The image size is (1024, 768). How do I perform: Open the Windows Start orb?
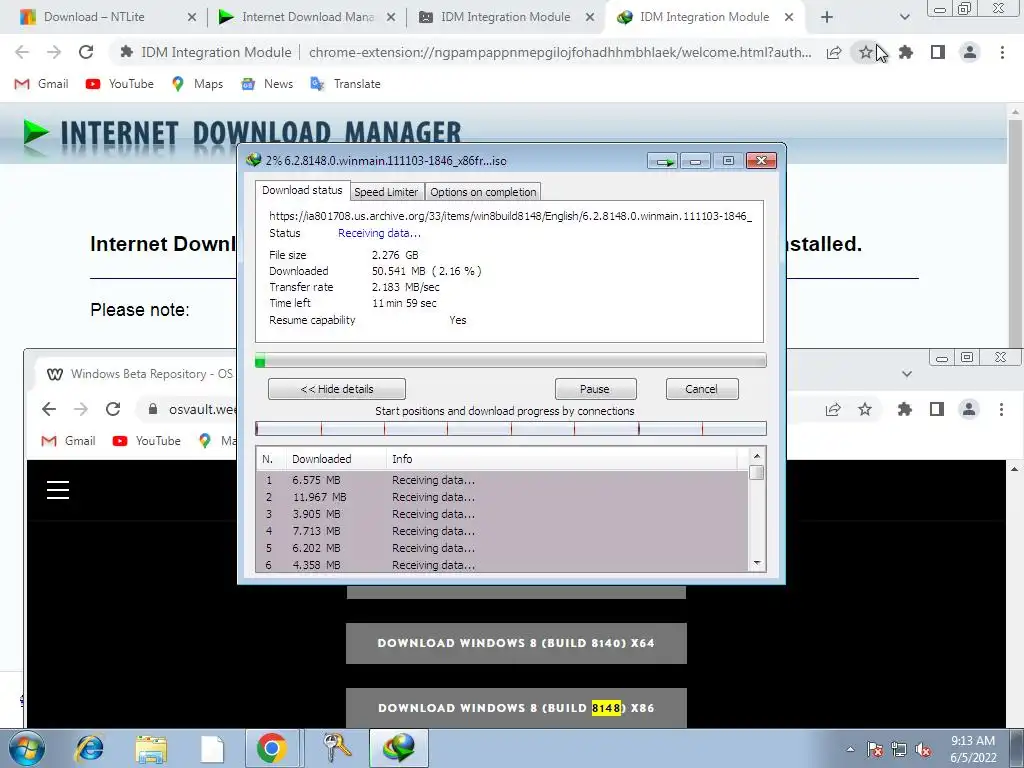tap(27, 748)
